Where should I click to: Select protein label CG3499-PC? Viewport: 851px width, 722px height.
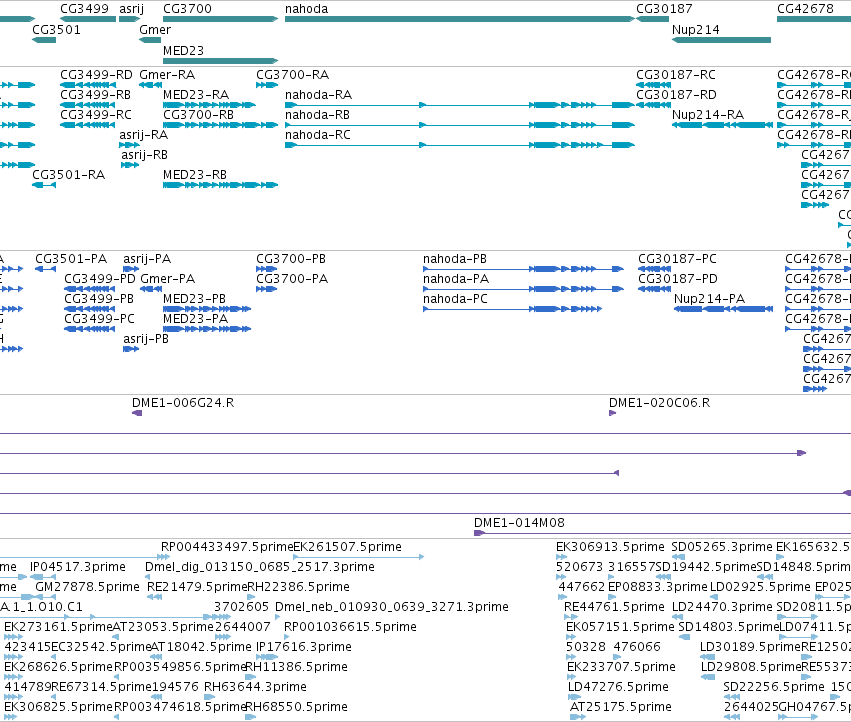[x=99, y=319]
